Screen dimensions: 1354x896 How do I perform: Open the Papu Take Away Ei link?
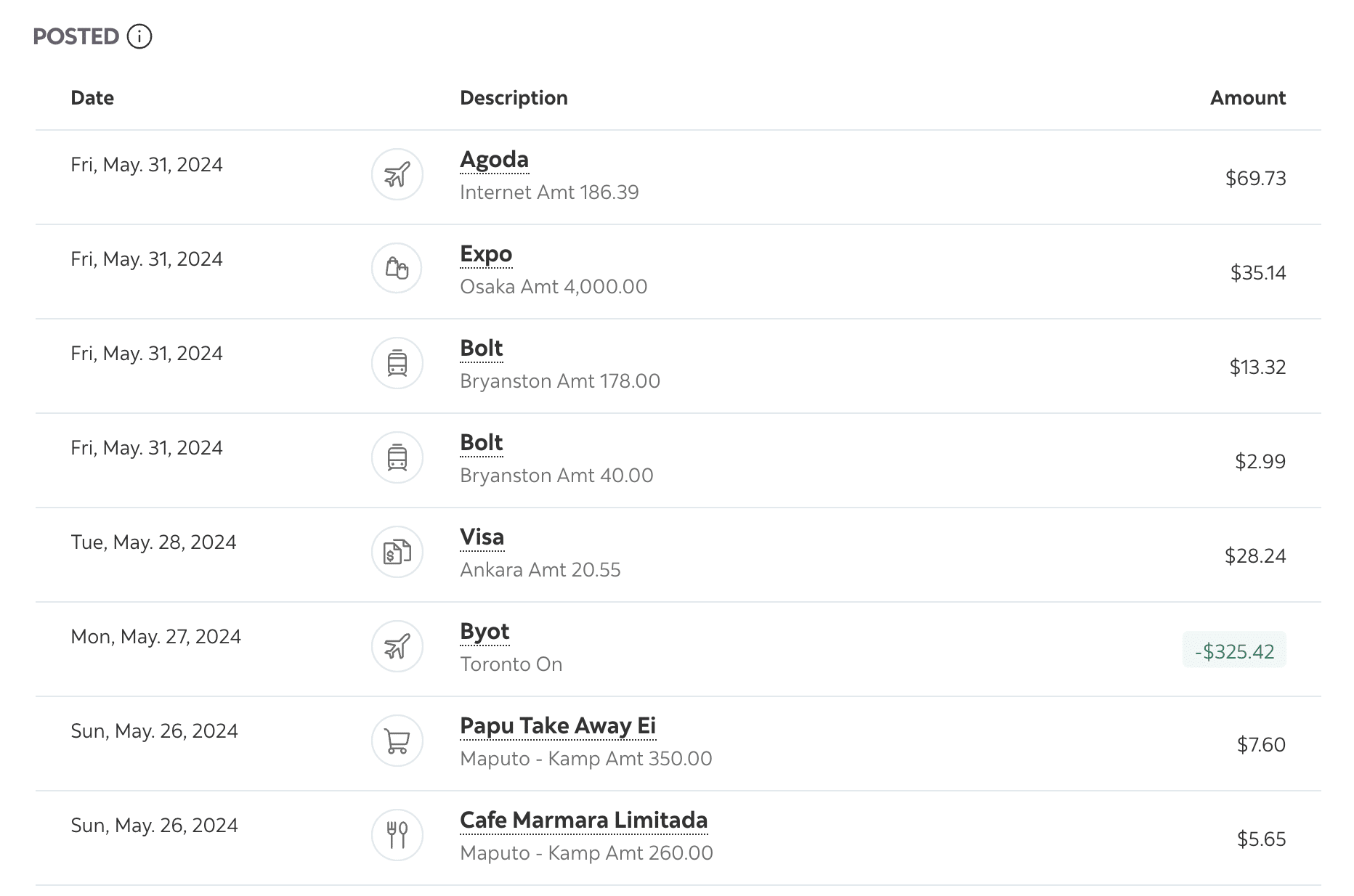pos(558,726)
